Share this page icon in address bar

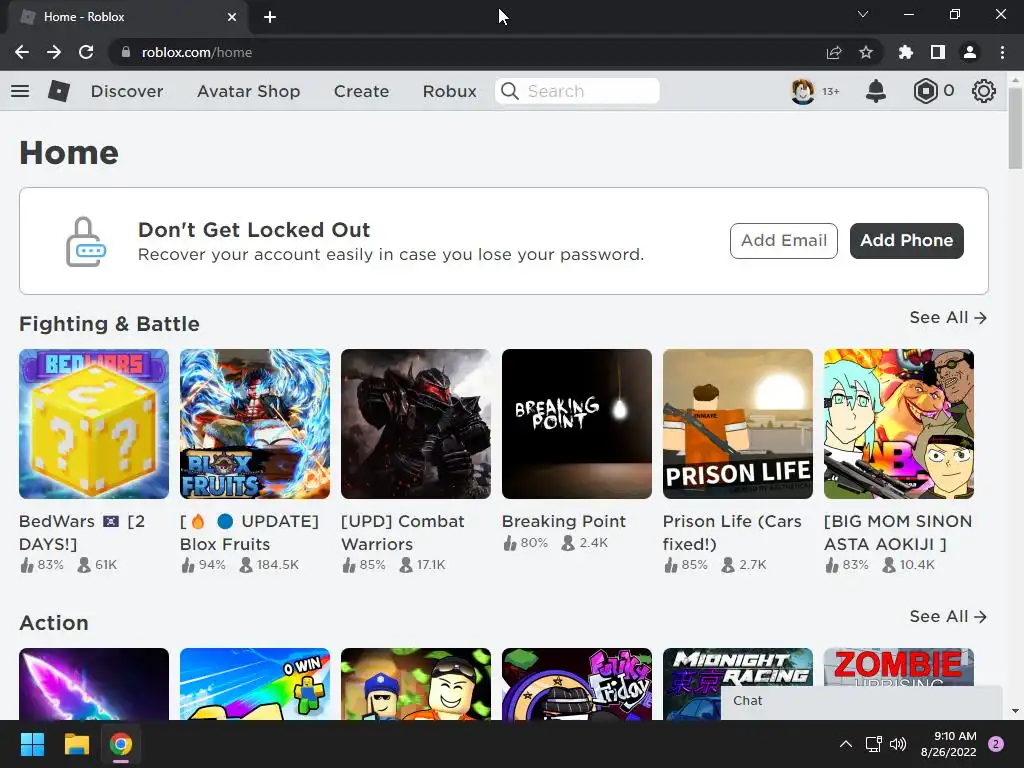coord(834,52)
